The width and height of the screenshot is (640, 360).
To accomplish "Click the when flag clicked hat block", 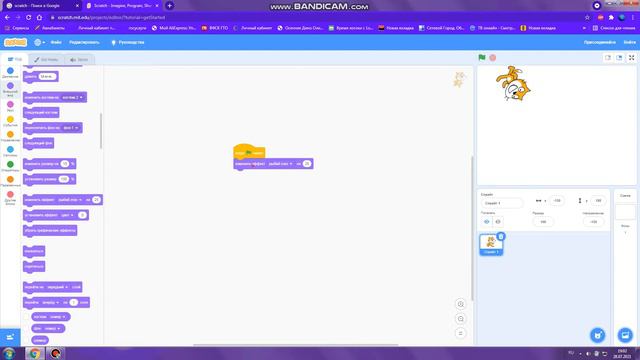I will (x=249, y=152).
